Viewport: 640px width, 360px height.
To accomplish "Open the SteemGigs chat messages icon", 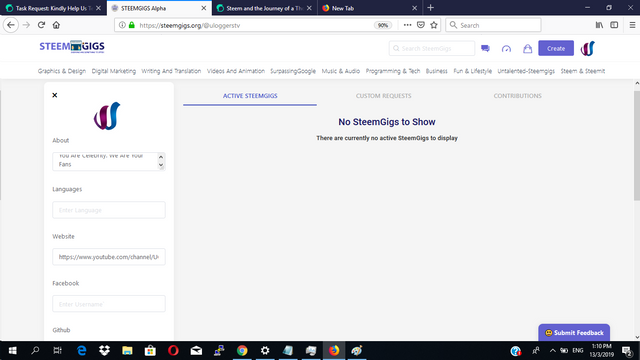I will pos(485,49).
